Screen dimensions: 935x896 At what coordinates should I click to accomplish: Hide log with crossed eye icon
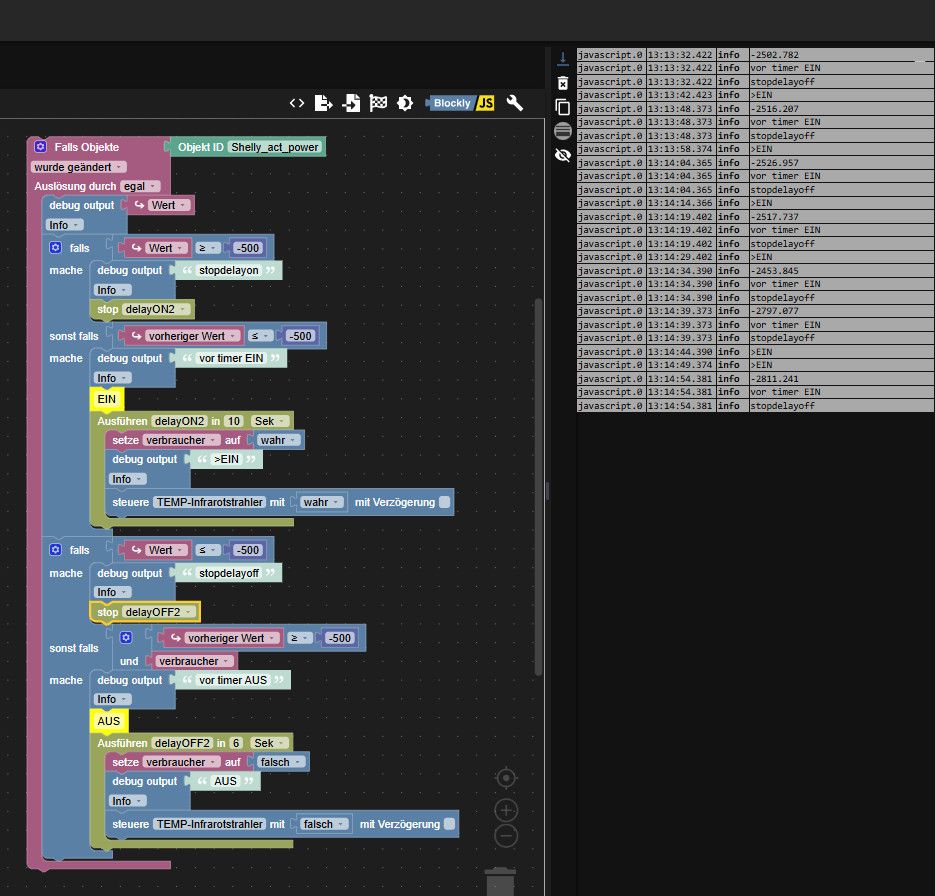click(x=562, y=155)
